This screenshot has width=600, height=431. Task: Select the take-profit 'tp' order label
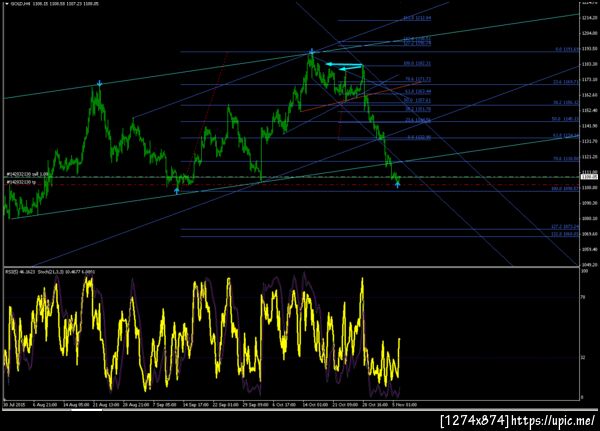click(x=21, y=182)
